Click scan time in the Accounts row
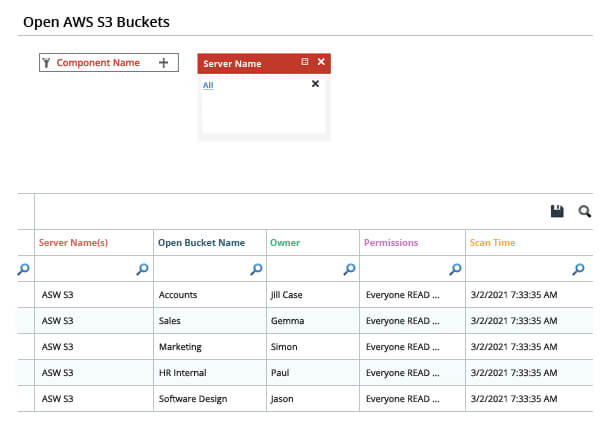The width and height of the screenshot is (612, 430). [x=514, y=295]
